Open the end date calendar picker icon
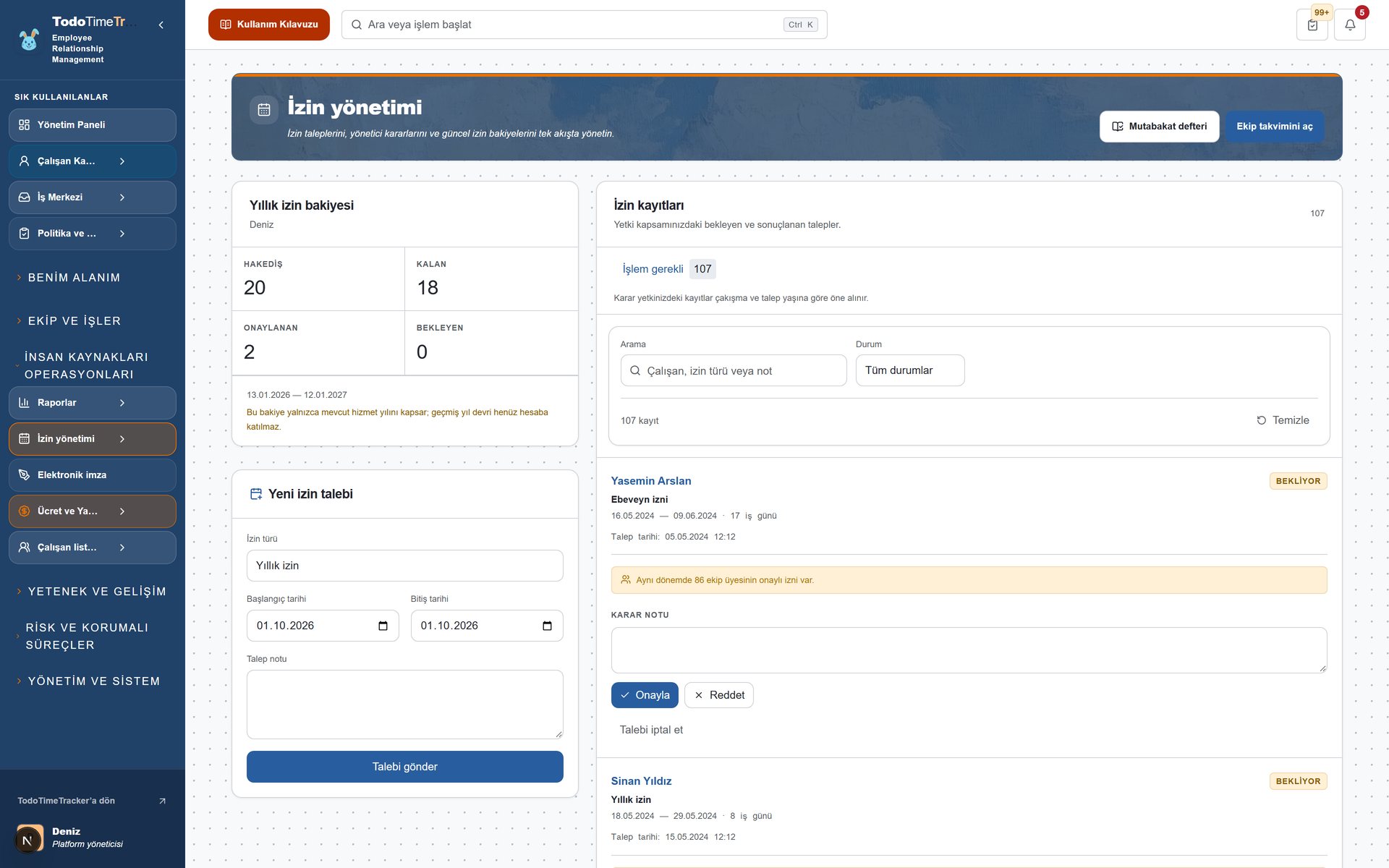This screenshot has width=1389, height=868. 547,626
